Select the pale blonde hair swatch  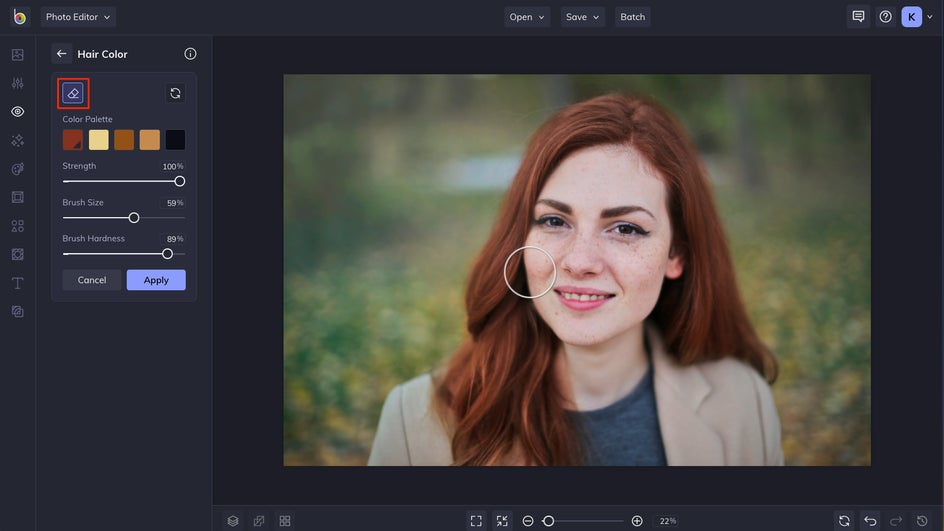98,140
